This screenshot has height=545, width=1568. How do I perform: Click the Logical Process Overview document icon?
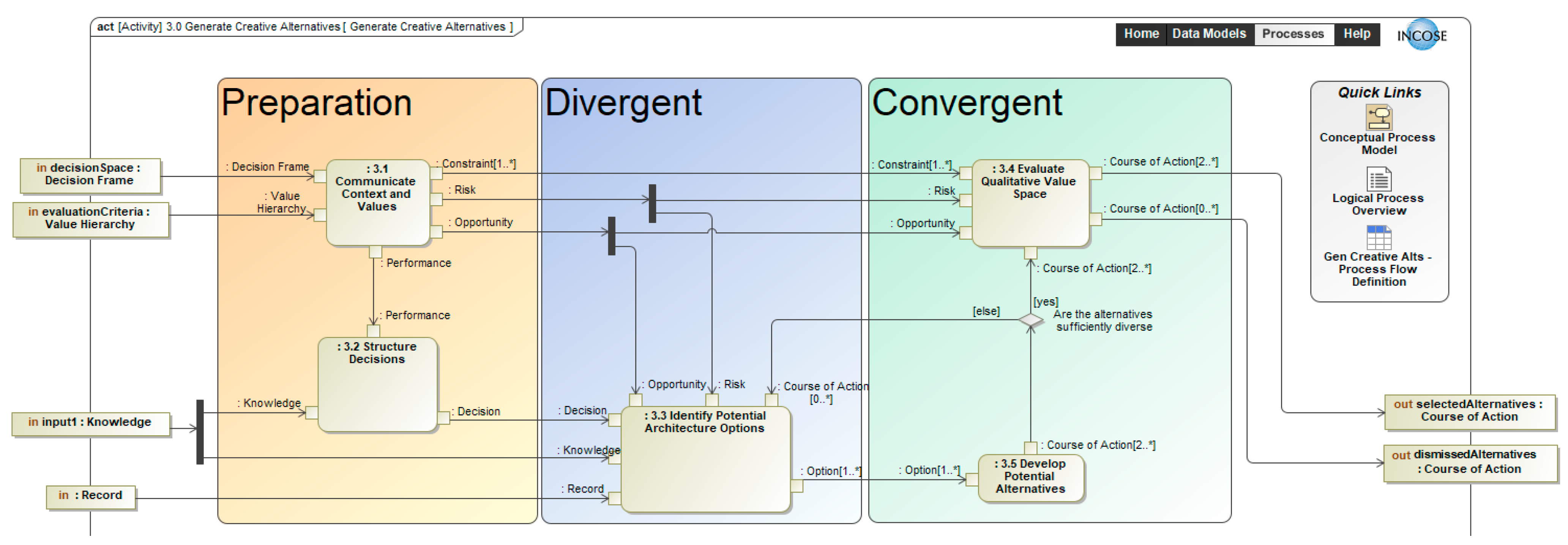[1379, 179]
